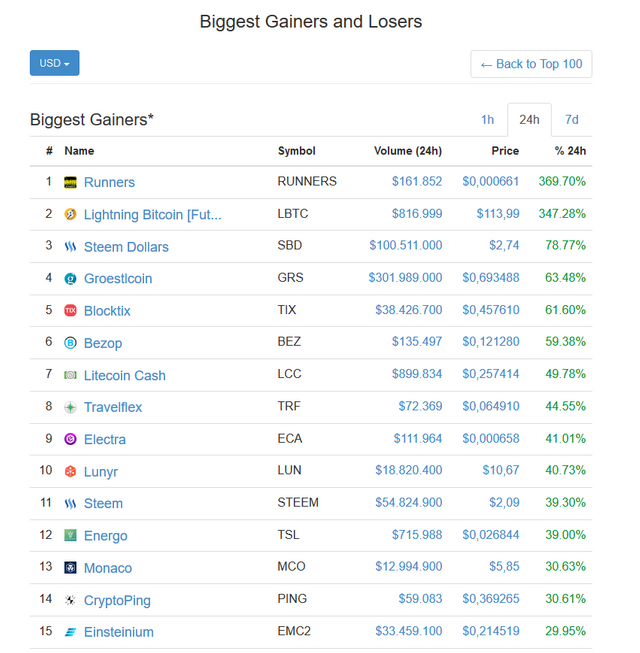The width and height of the screenshot is (640, 653).
Task: Click the Travelflex logo icon
Action: click(70, 407)
